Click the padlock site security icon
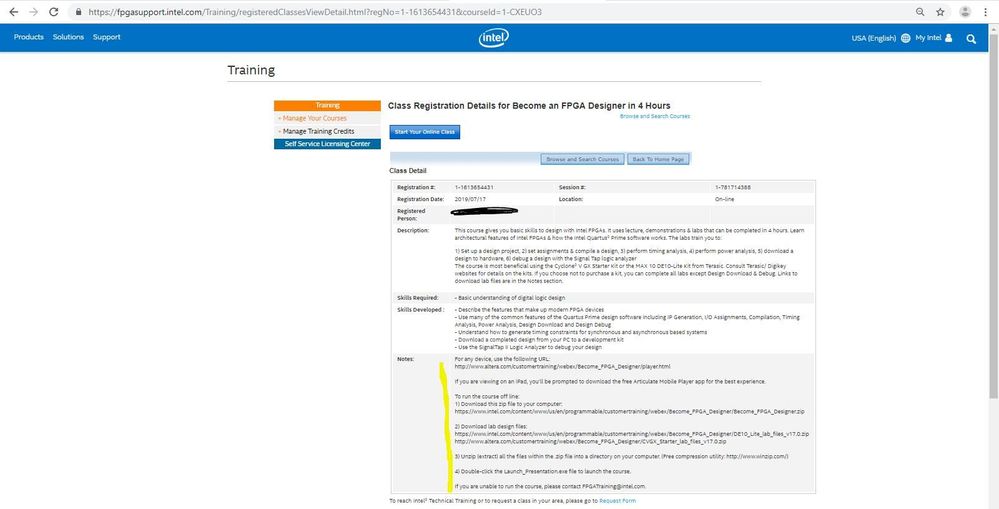 point(78,12)
